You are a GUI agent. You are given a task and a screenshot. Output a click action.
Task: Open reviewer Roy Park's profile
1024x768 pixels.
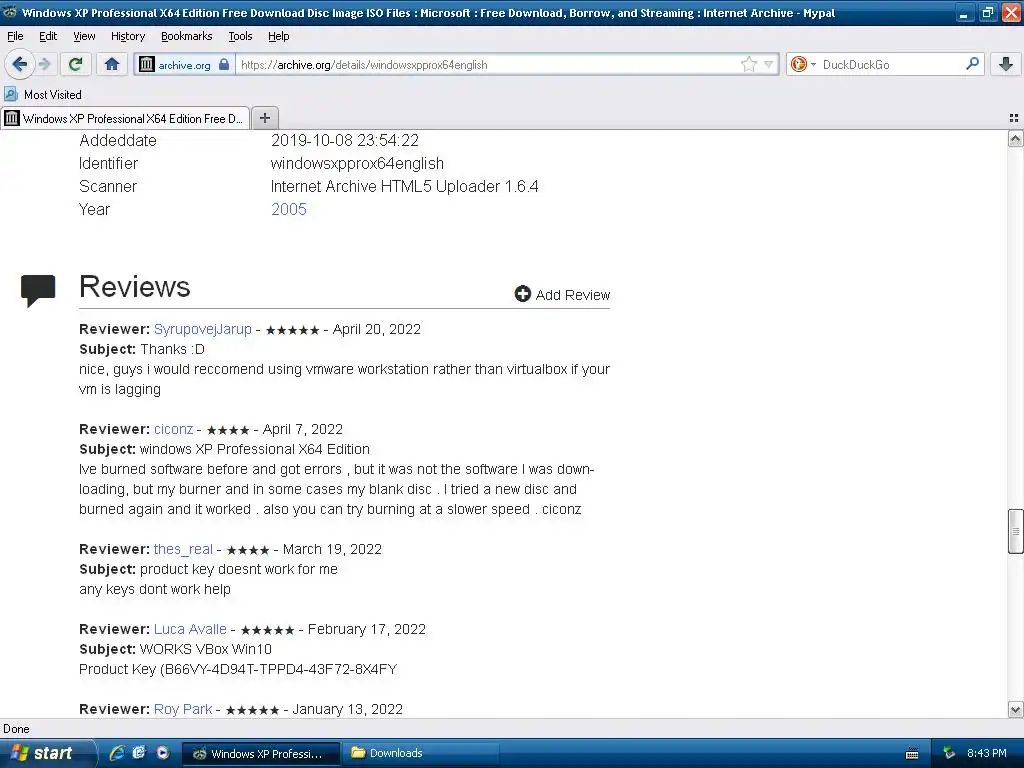click(183, 709)
